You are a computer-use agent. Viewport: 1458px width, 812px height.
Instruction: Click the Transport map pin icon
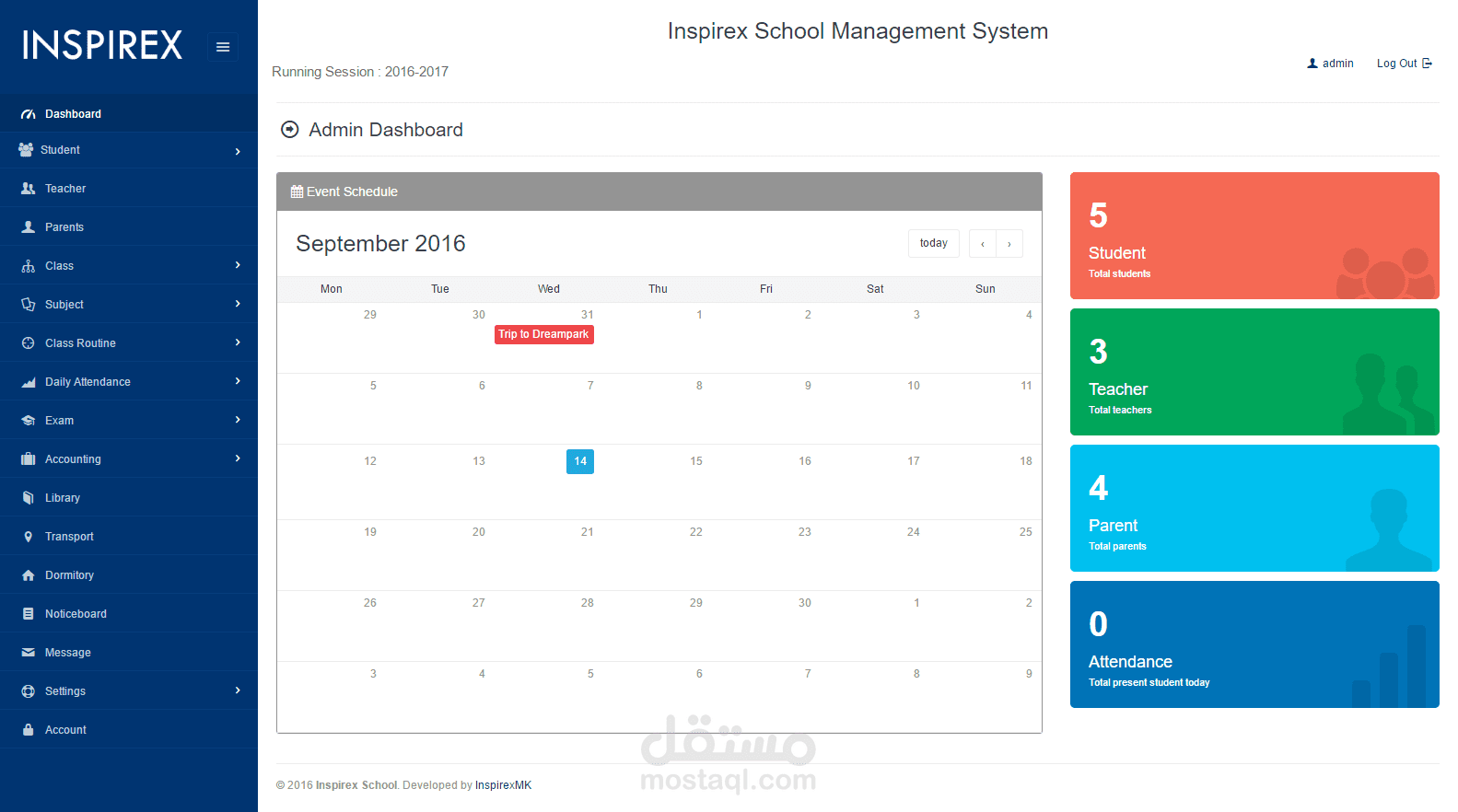(x=29, y=537)
